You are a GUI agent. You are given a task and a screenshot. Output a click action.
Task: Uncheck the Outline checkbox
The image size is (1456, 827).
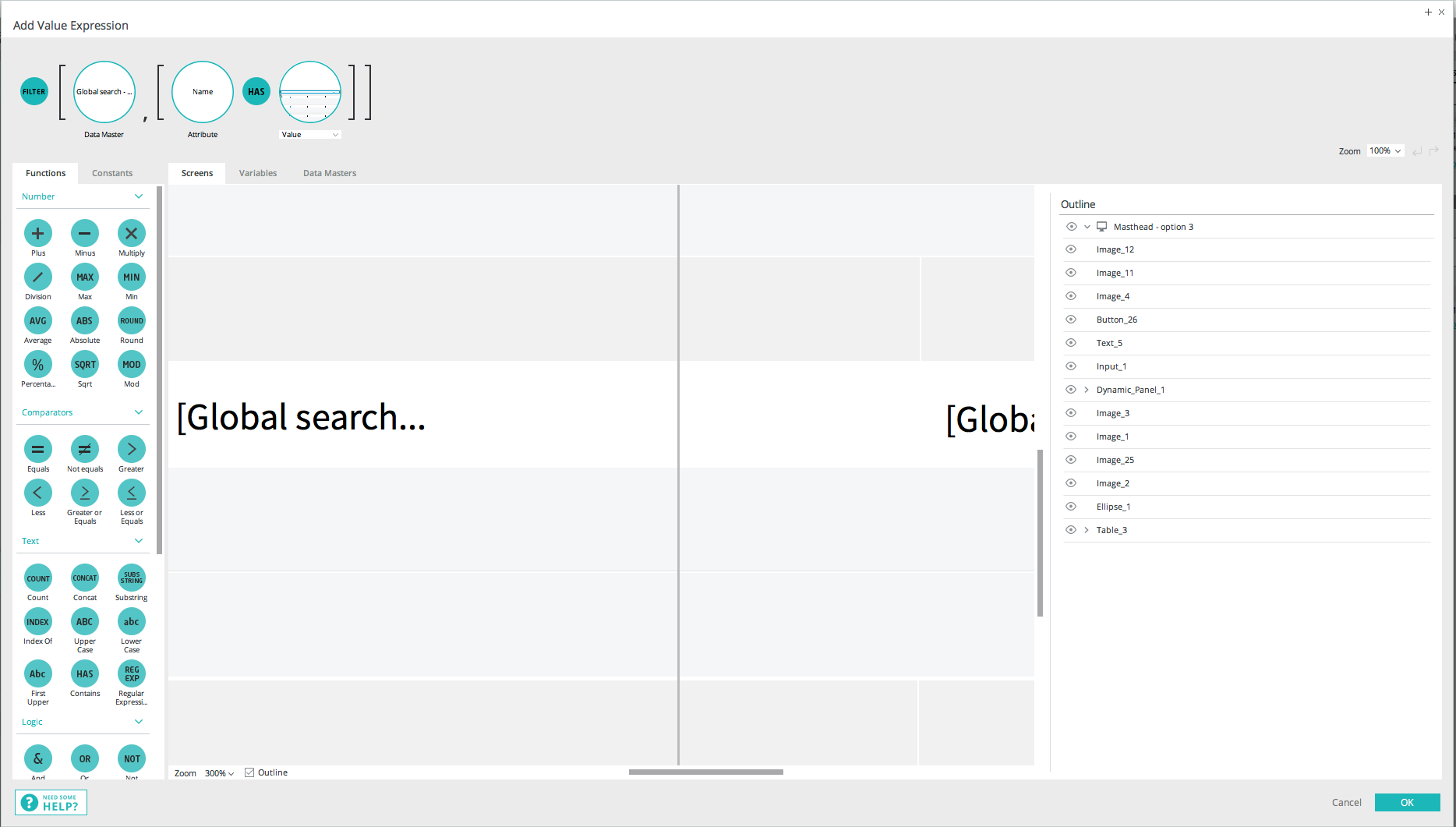click(x=249, y=772)
